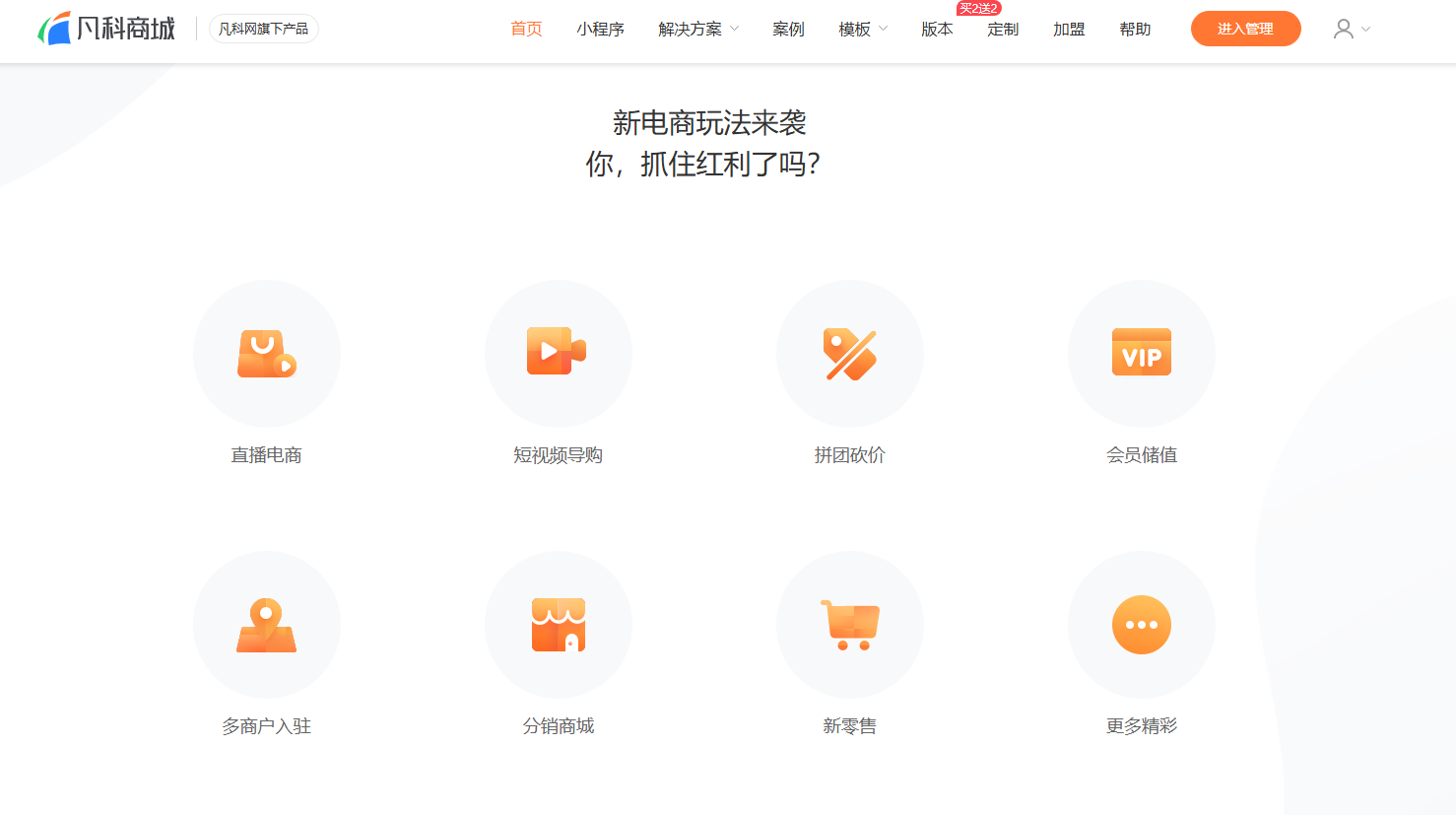Screen dimensions: 1456x815
Task: Click the 新零售 label
Action: 850,725
